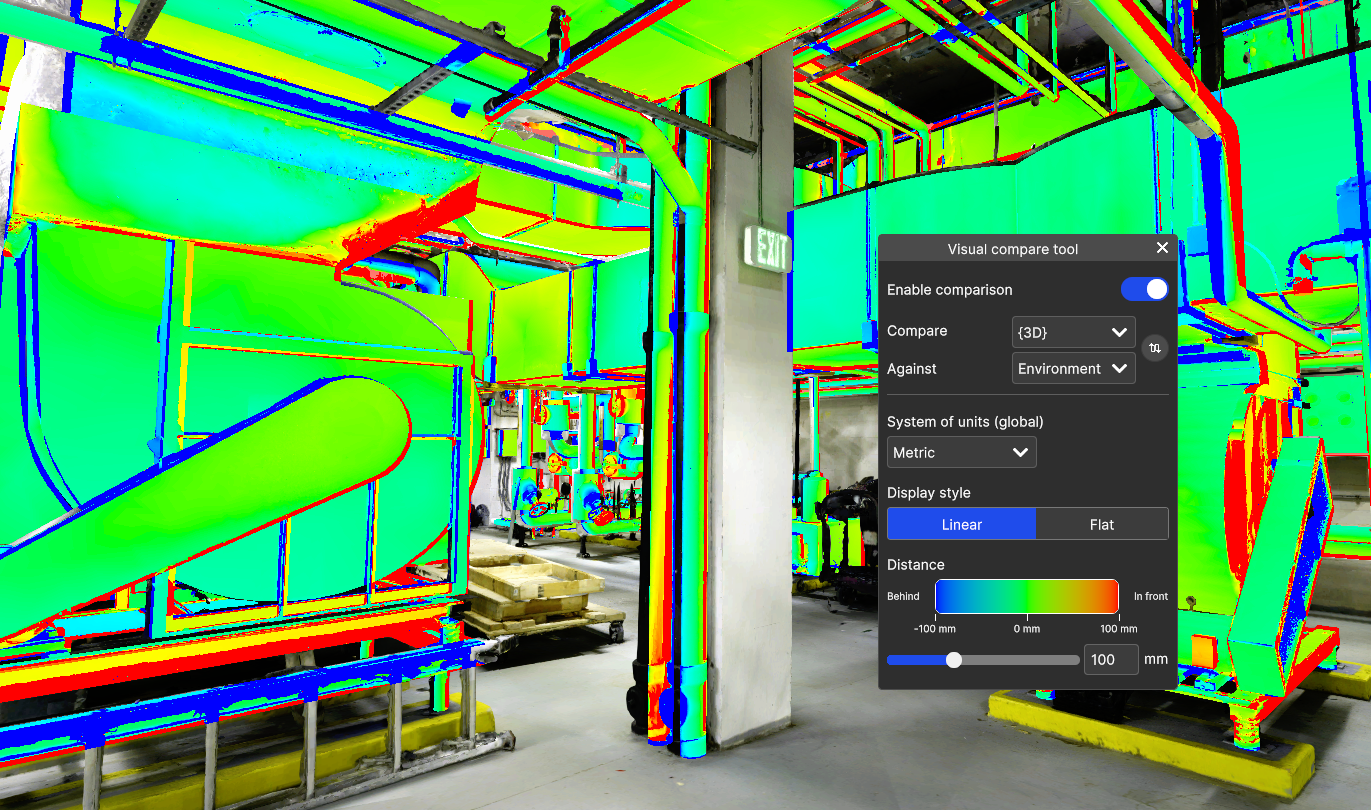
Task: Click the swap compare/against icon
Action: [1155, 348]
